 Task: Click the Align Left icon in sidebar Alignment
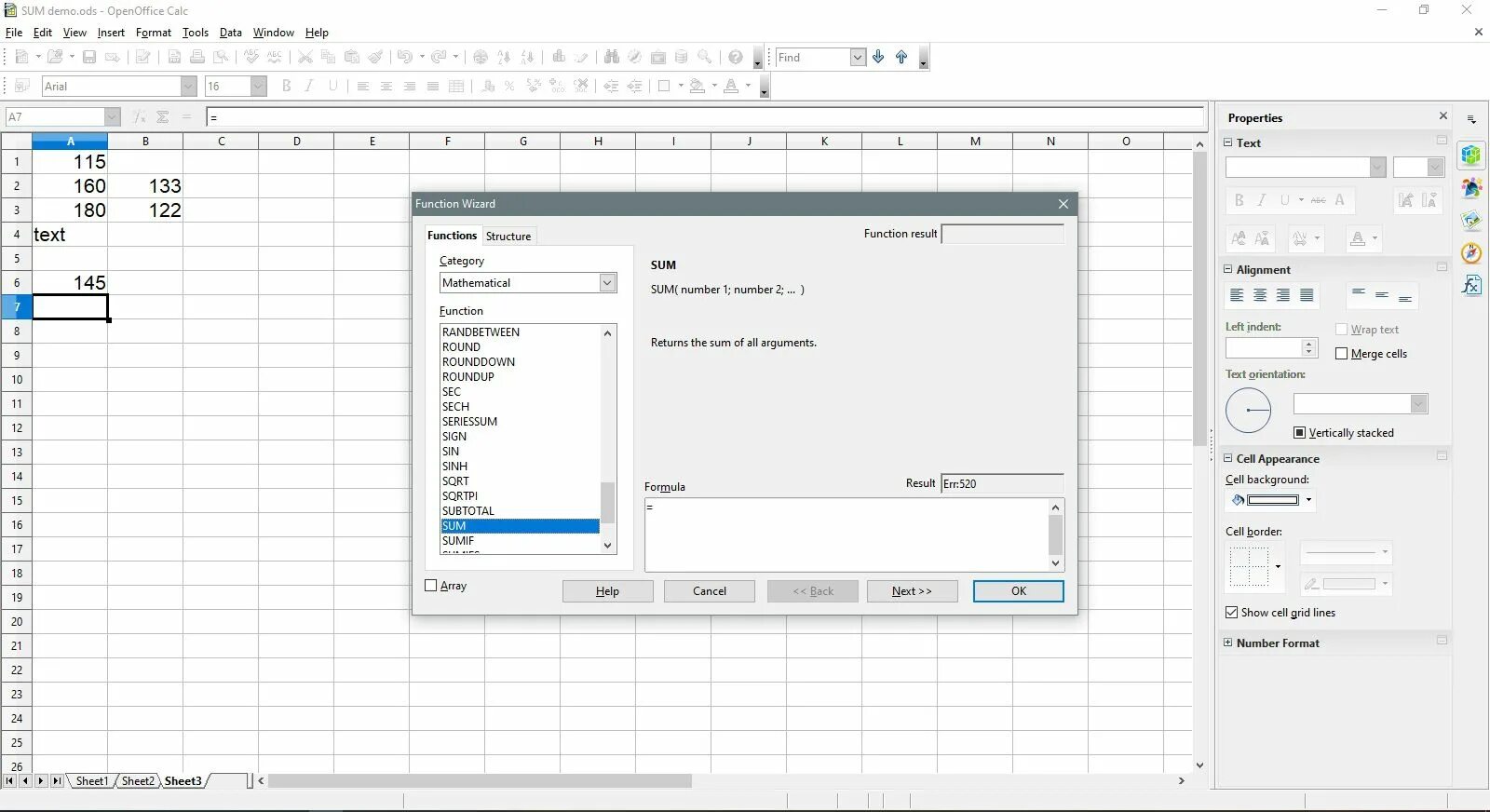[1237, 296]
